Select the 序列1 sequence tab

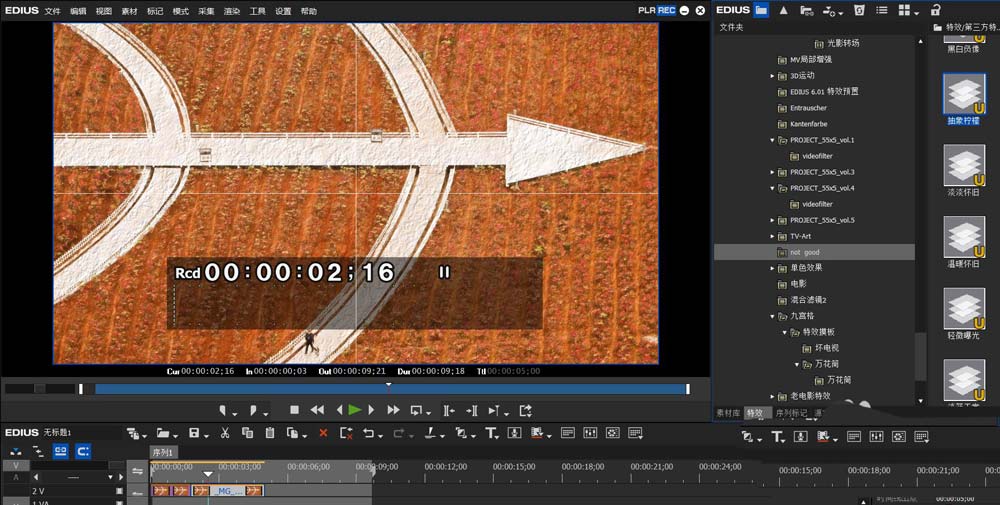tap(165, 452)
